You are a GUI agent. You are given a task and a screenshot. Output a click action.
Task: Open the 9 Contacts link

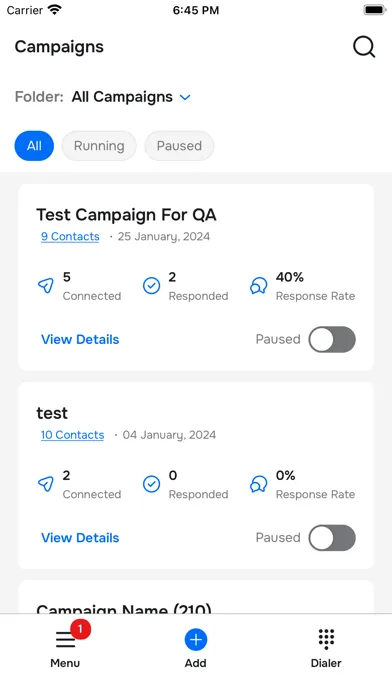(x=70, y=237)
